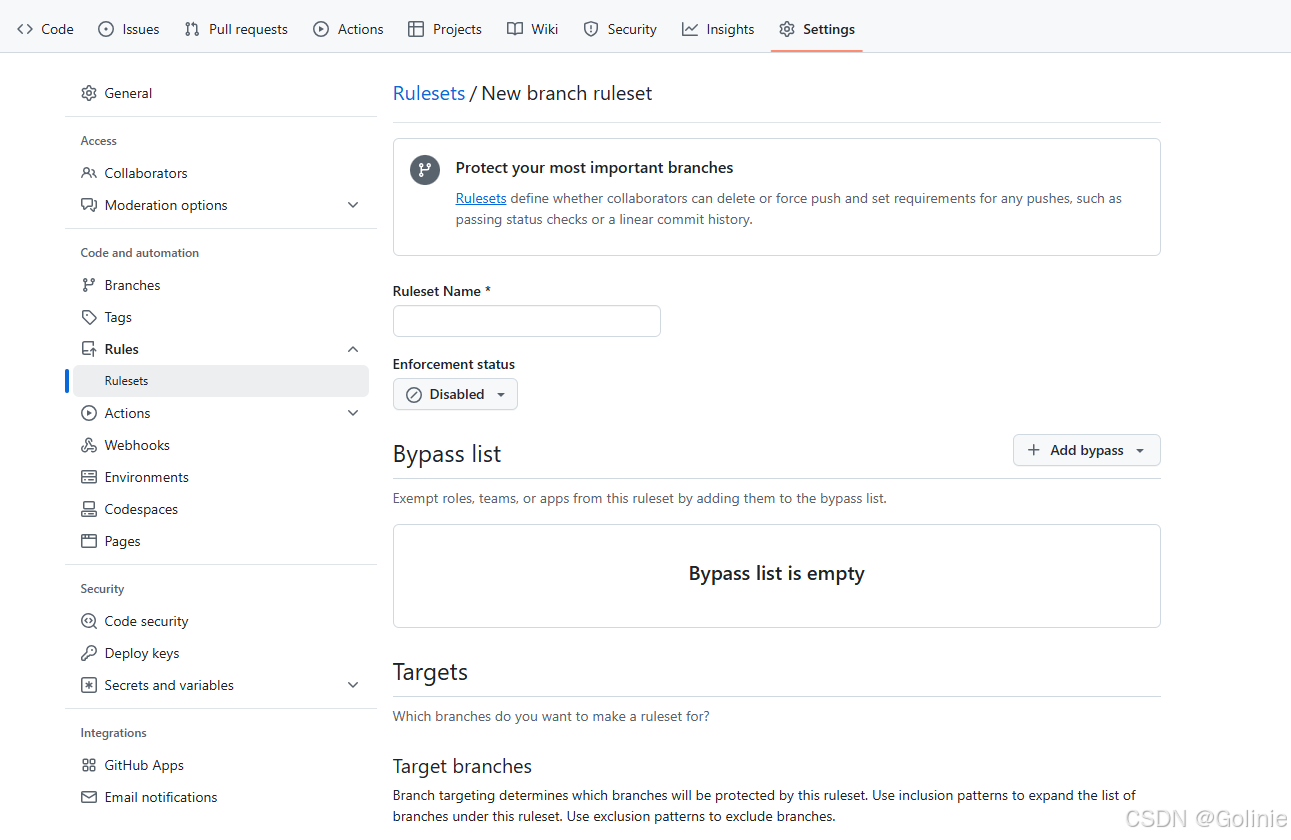Viewport: 1291px width, 840px height.
Task: Click the Code security scan icon
Action: (x=89, y=621)
